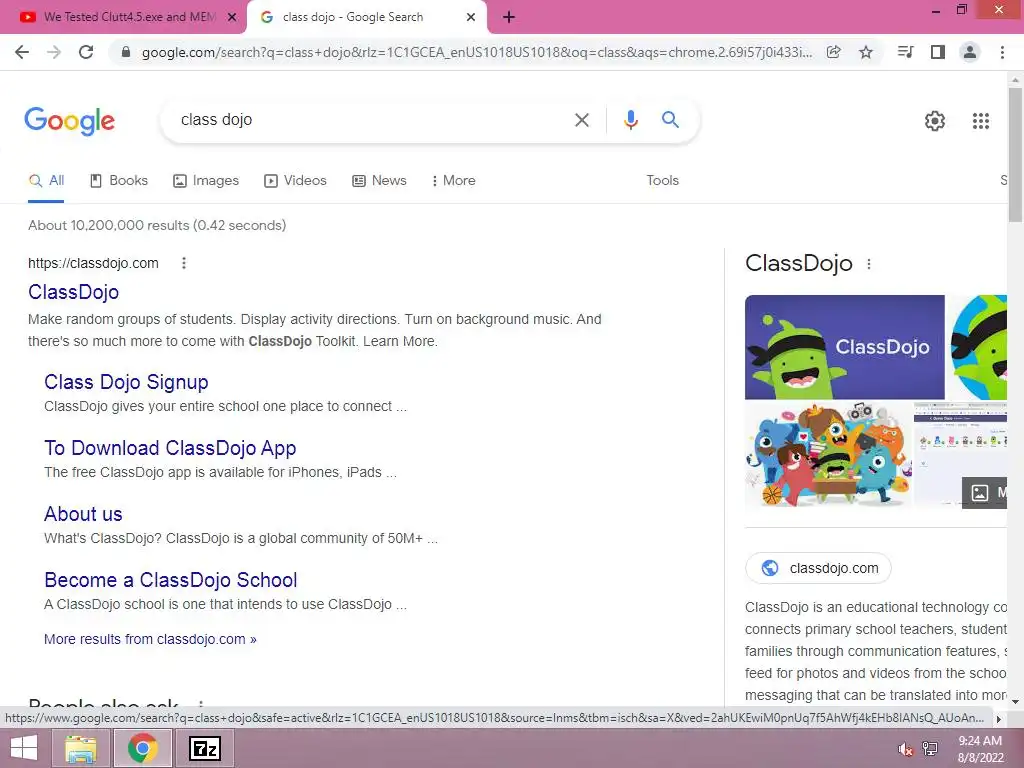Switch to Videos results

point(295,181)
